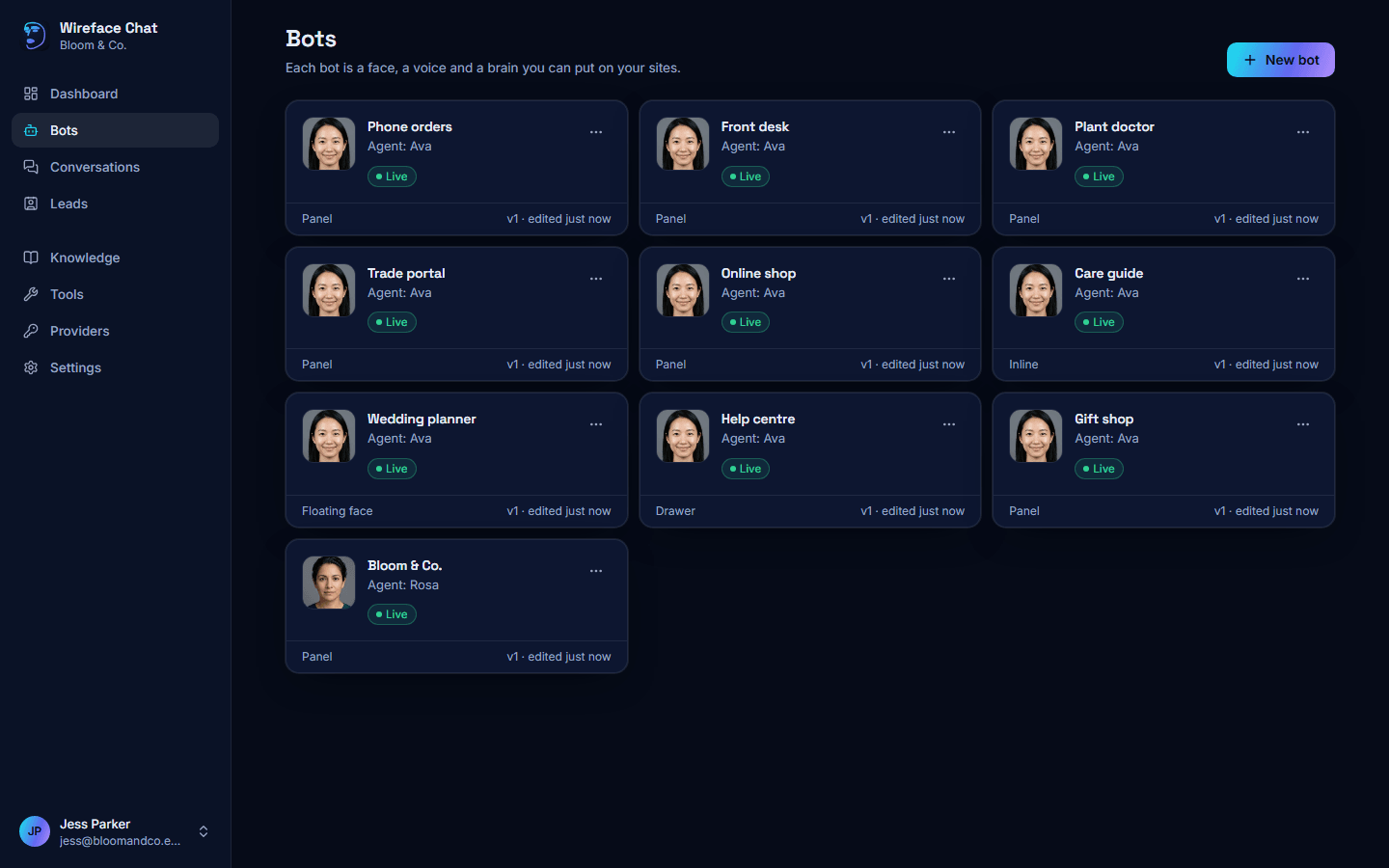The width and height of the screenshot is (1389, 868).
Task: Open the Wedding planner bot options menu
Action: point(596,424)
